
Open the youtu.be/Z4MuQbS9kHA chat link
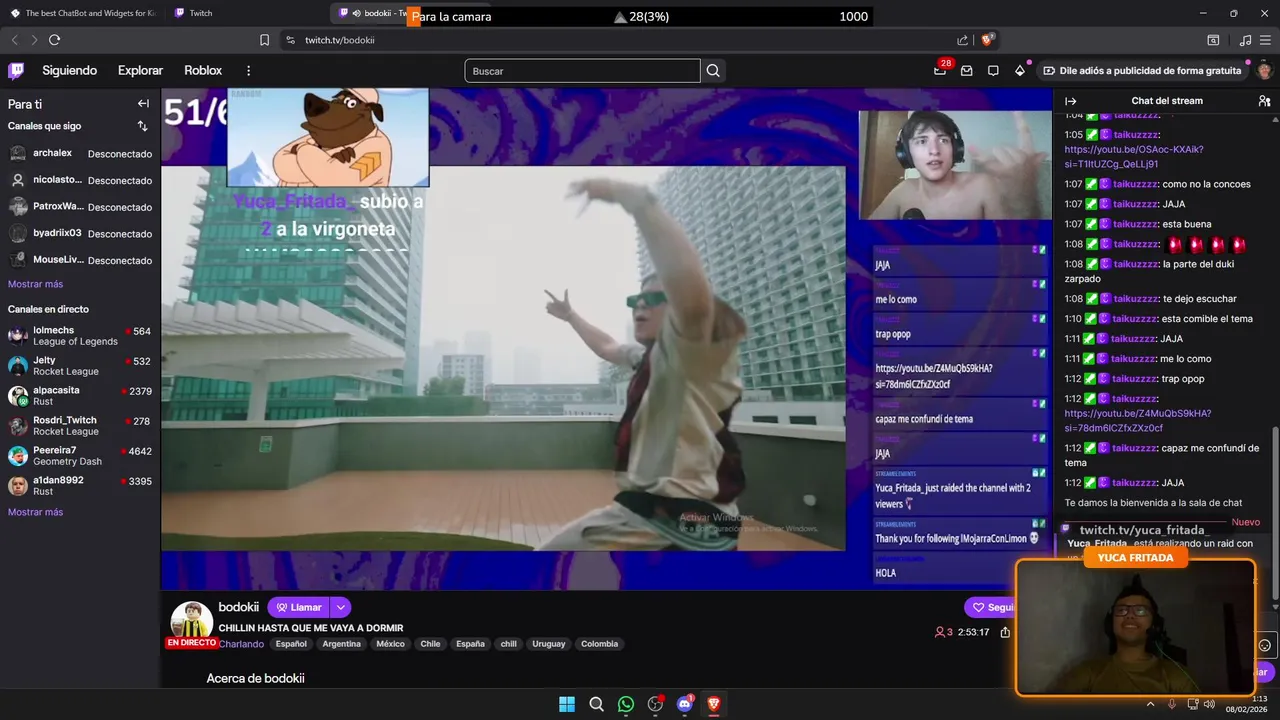tap(1137, 421)
